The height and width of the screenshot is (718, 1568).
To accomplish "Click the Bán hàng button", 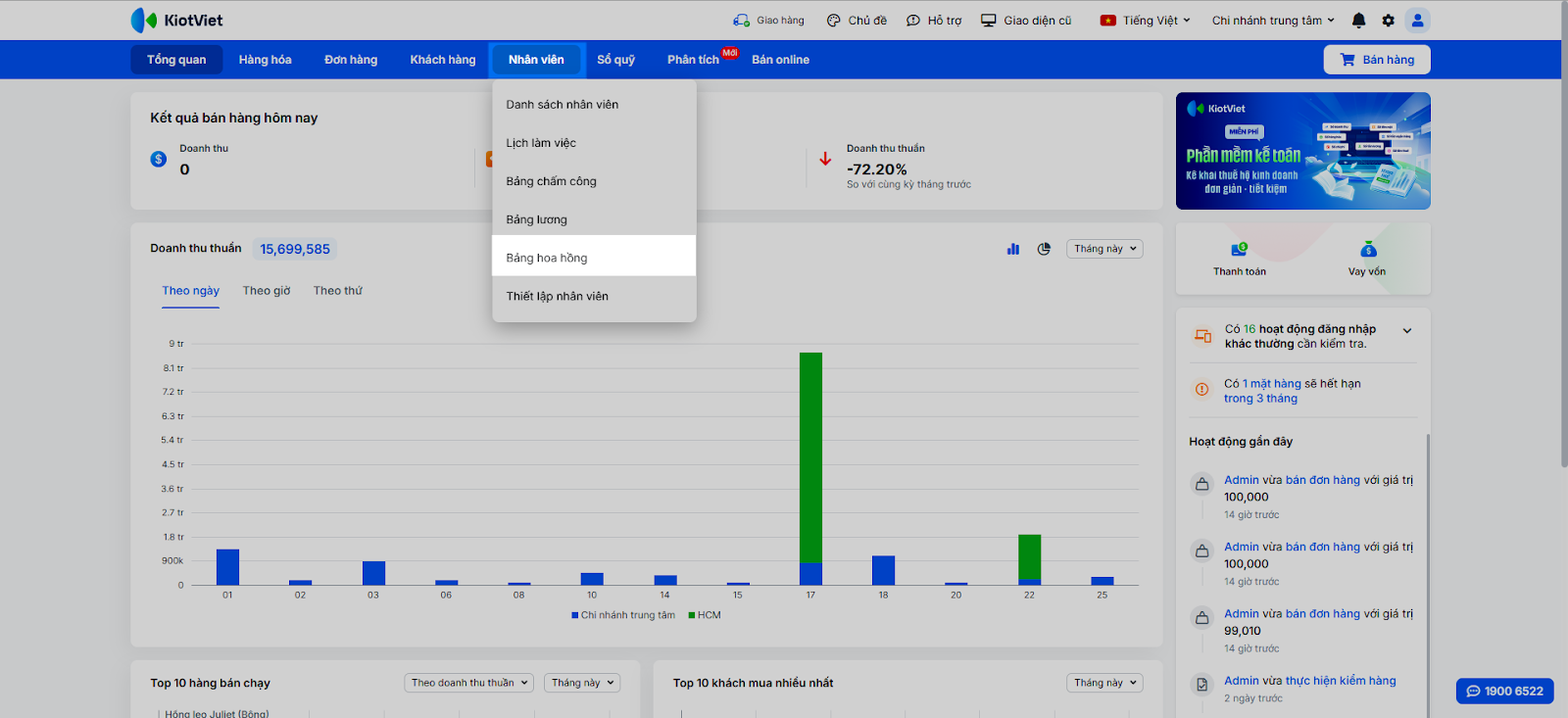I will pos(1377,60).
